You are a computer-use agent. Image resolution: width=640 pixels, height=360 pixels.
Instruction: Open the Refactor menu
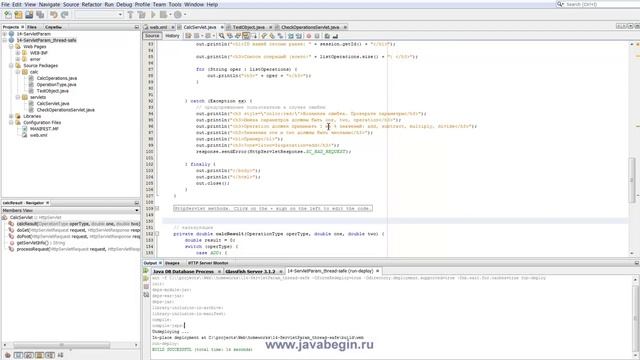click(91, 4)
